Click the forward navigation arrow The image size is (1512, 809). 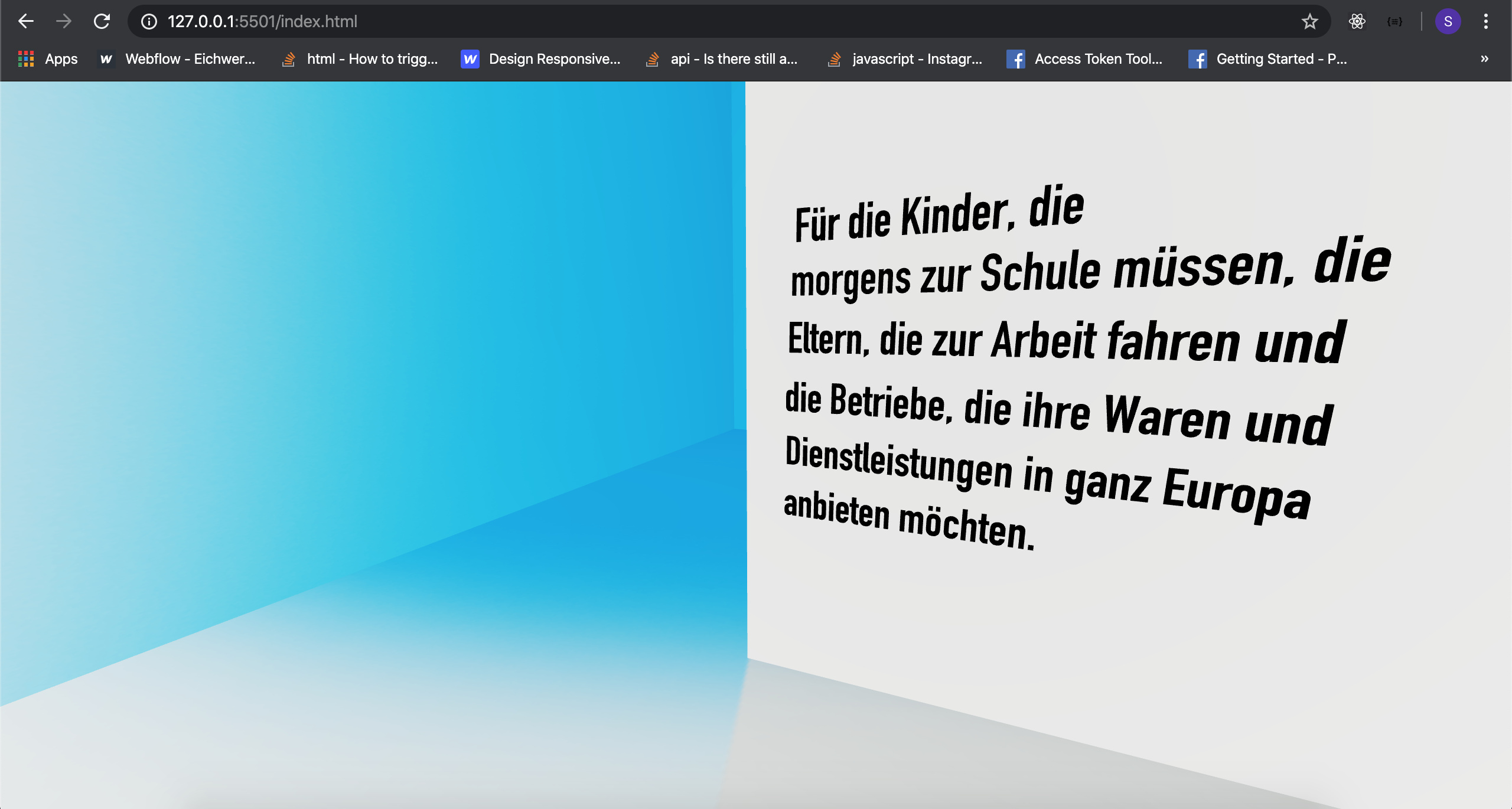click(x=64, y=22)
